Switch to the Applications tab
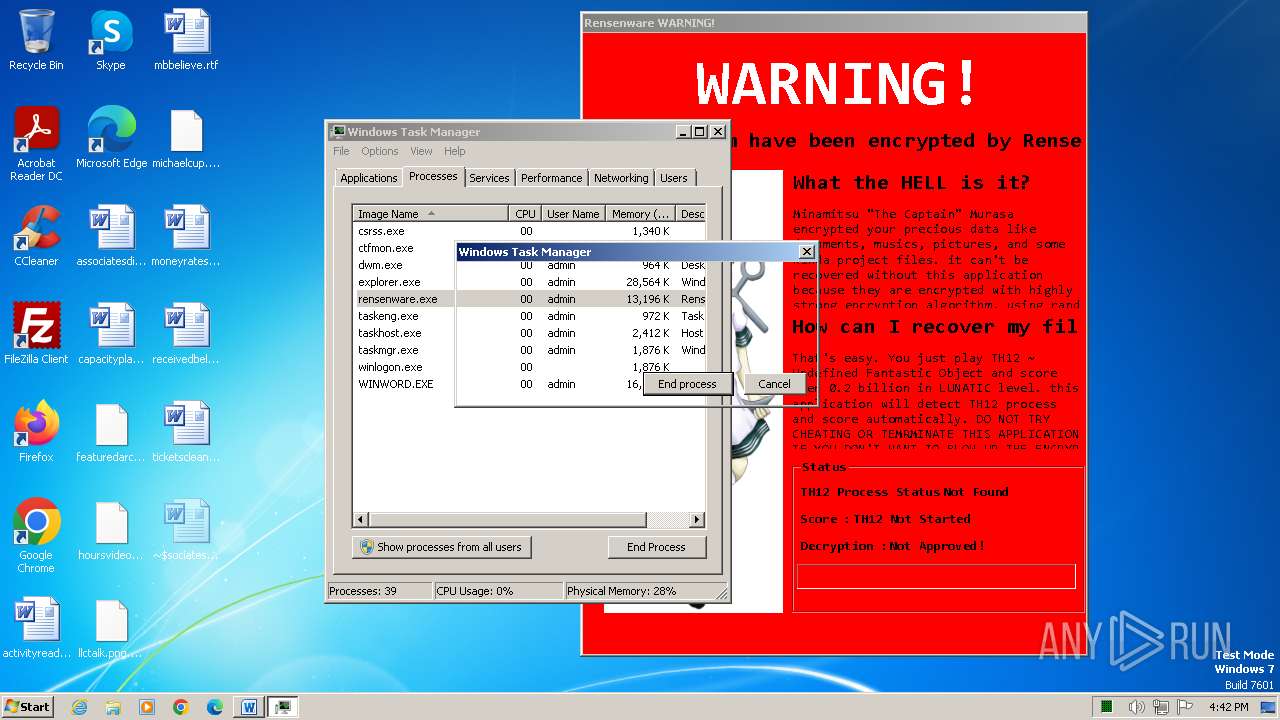 tap(368, 178)
